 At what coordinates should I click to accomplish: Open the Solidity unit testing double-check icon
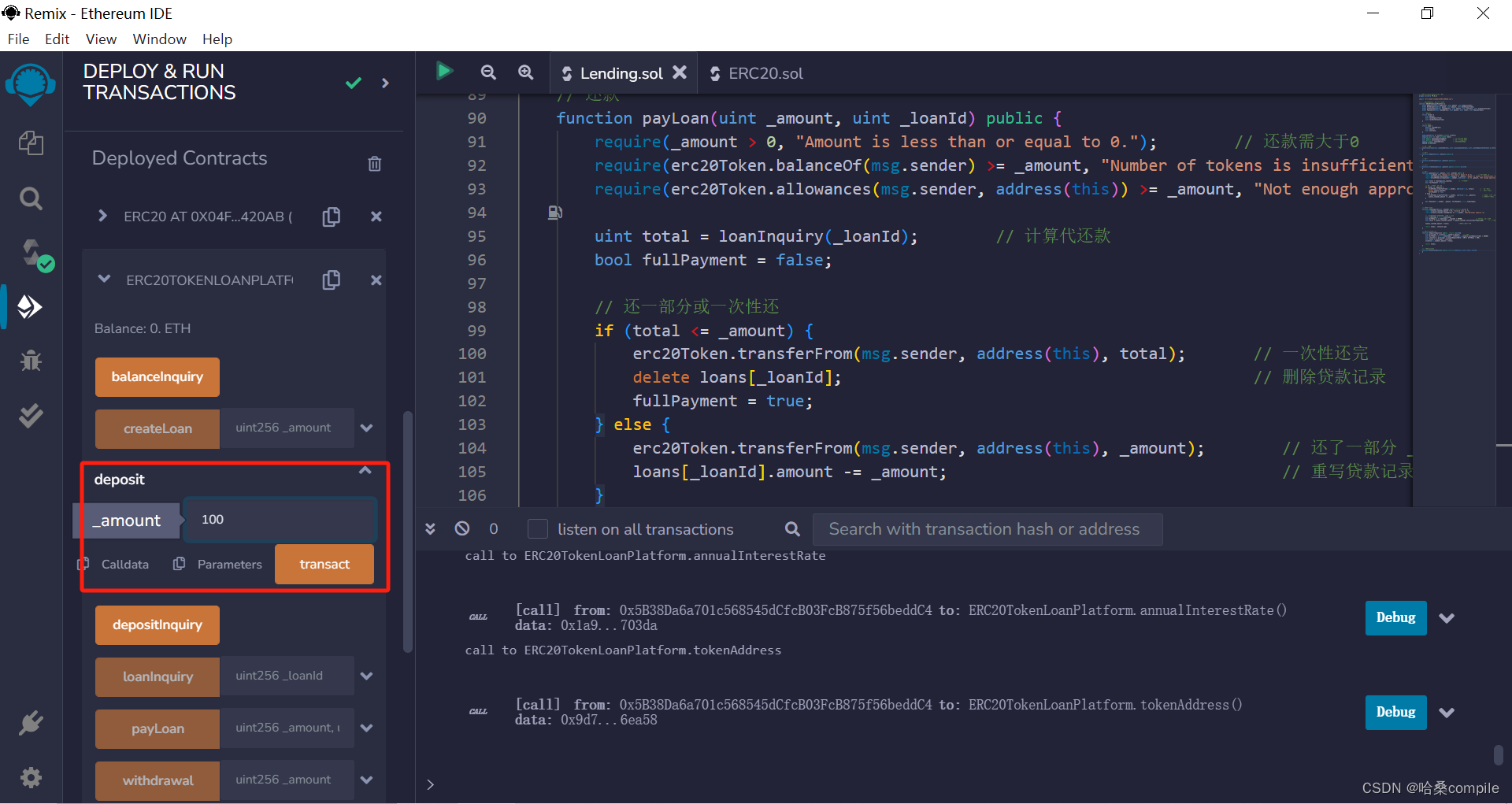[x=31, y=415]
